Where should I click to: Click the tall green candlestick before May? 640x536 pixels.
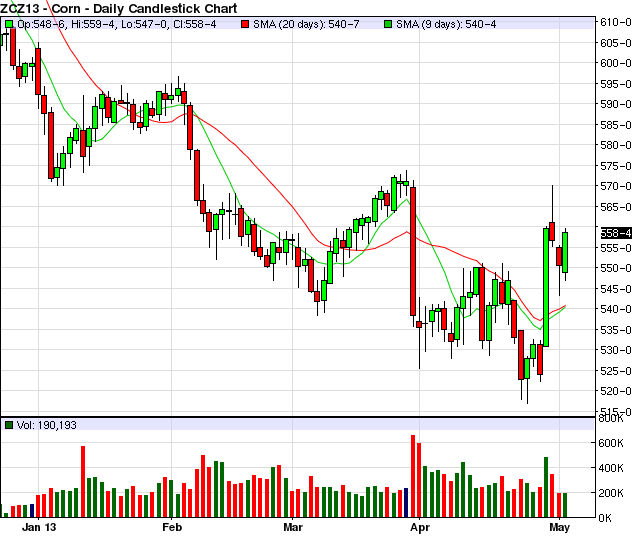pyautogui.click(x=546, y=287)
